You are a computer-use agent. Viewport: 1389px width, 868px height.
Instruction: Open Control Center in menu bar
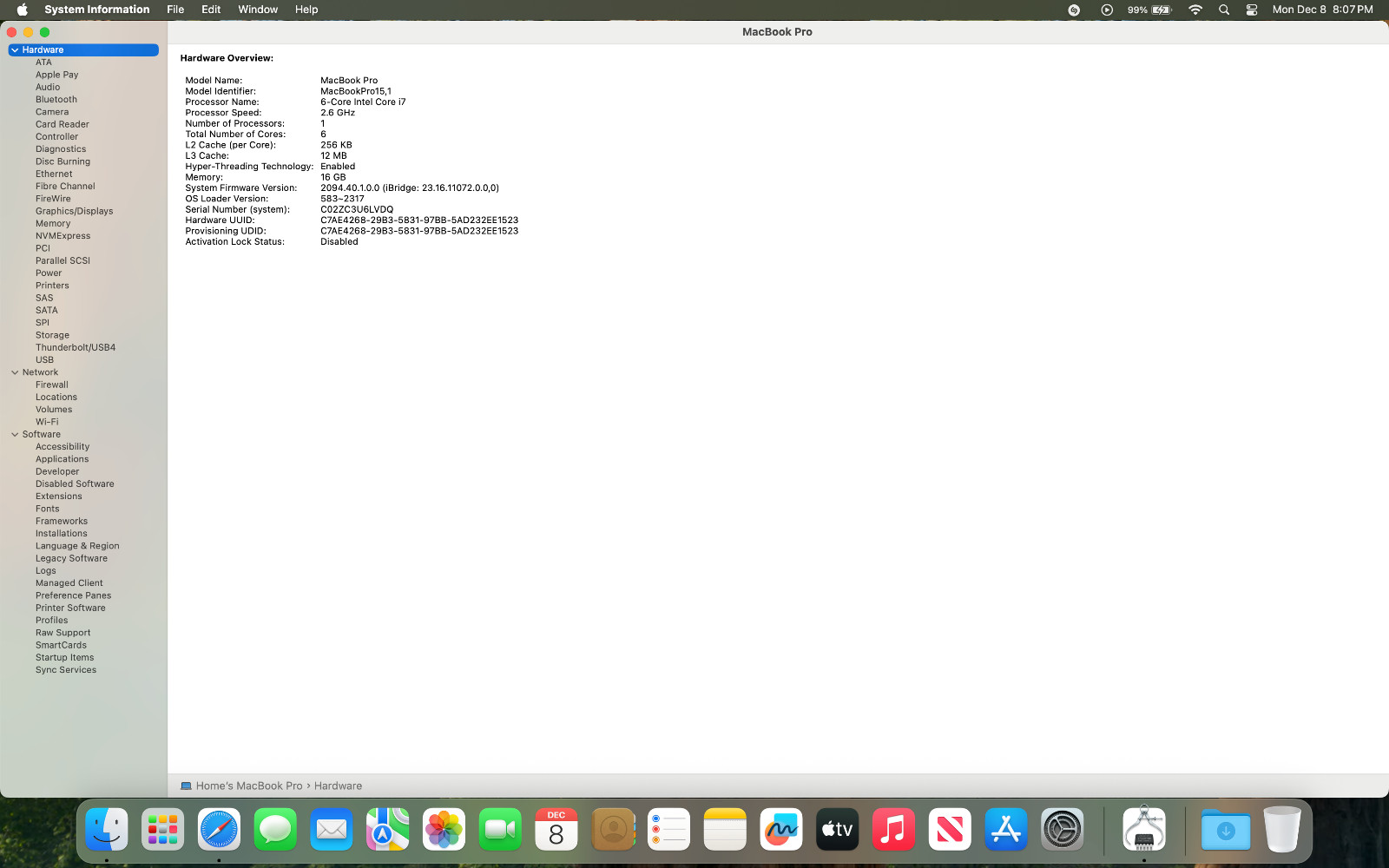pyautogui.click(x=1252, y=10)
